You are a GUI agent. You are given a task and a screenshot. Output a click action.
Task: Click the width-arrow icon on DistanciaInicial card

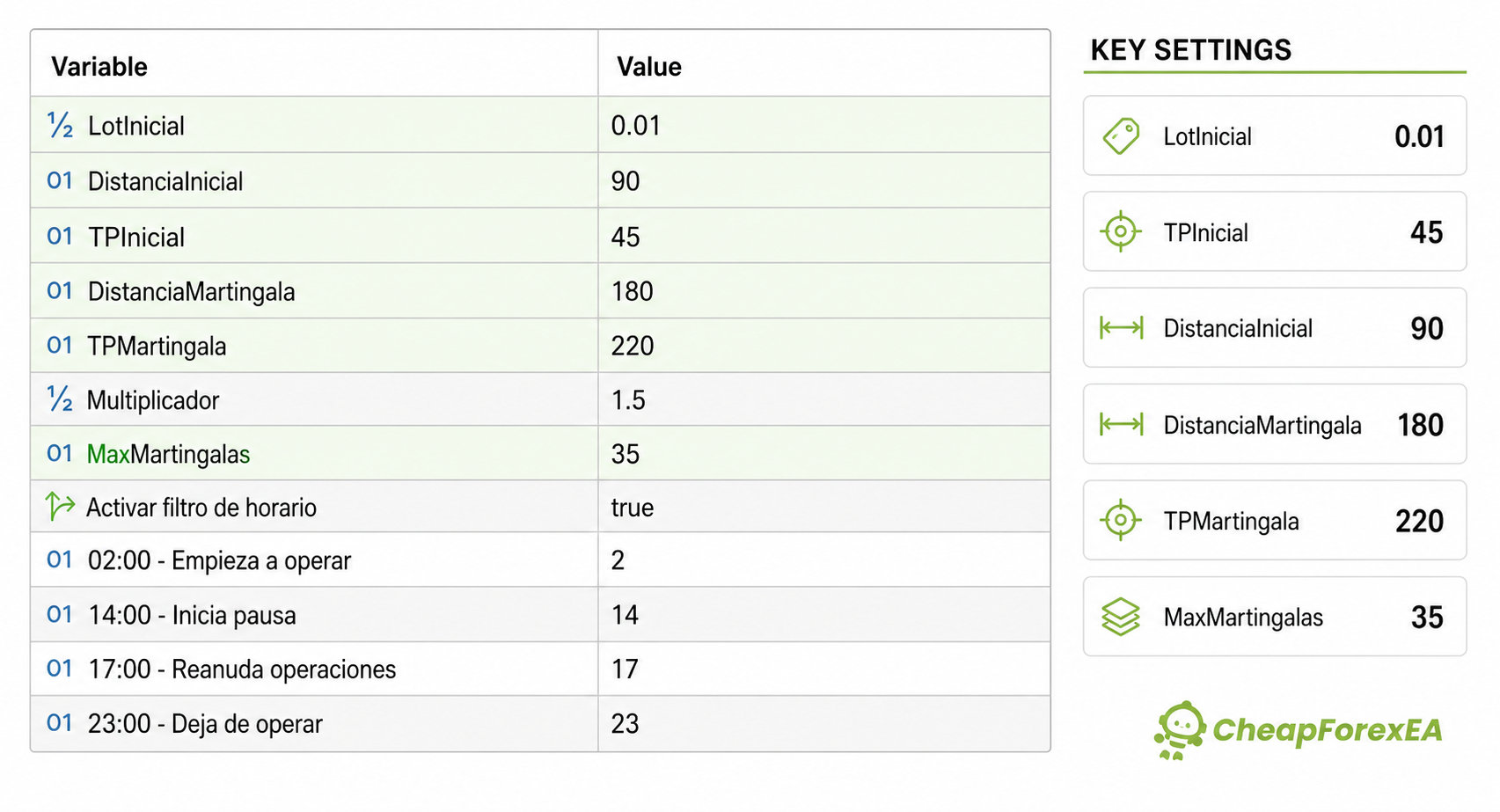pos(1122,328)
